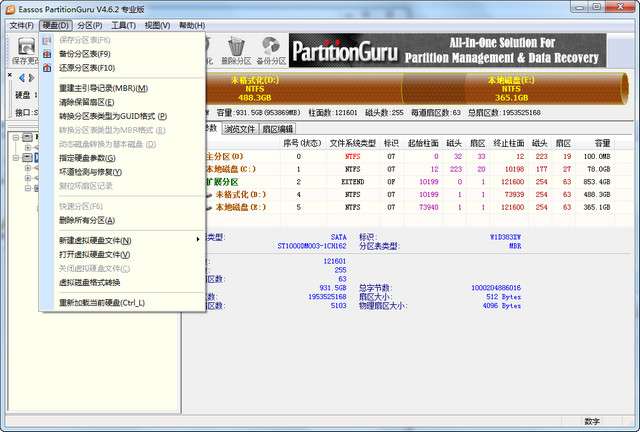Open the 工具(T) menu
This screenshot has width=640, height=432.
click(x=123, y=25)
